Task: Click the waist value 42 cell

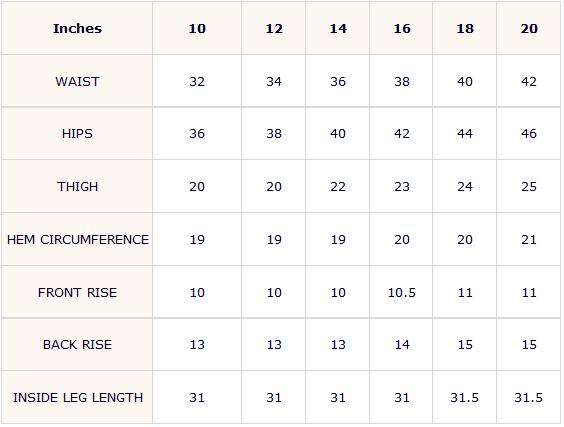Action: coord(529,81)
